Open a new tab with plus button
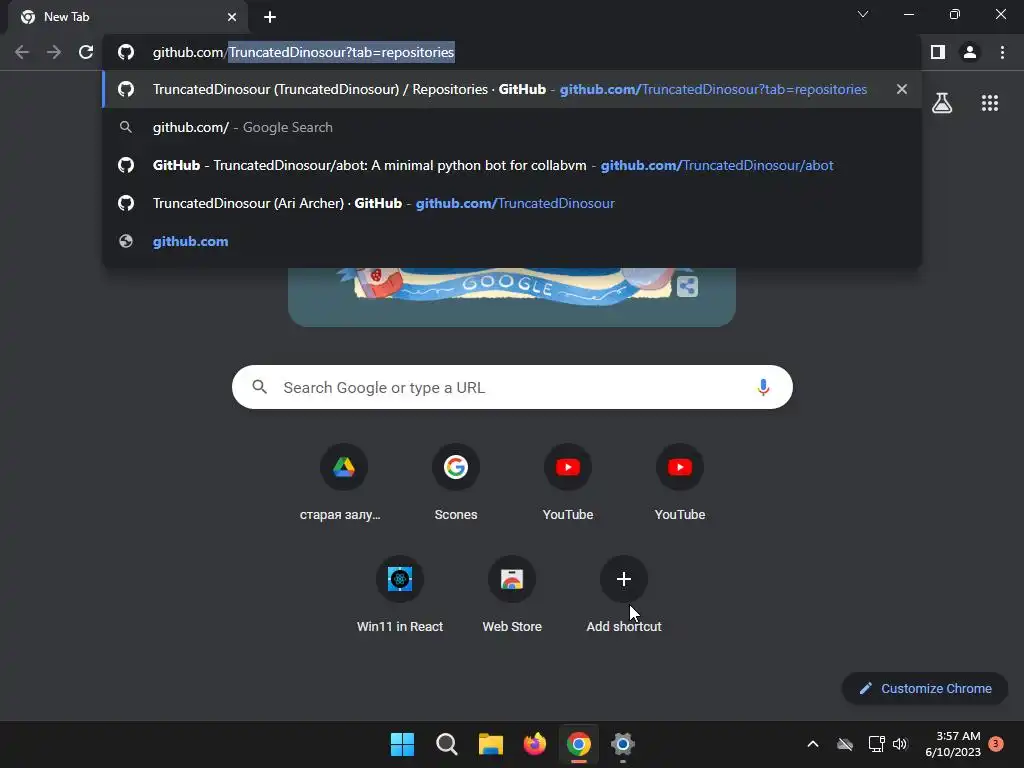Image resolution: width=1024 pixels, height=768 pixels. point(270,17)
